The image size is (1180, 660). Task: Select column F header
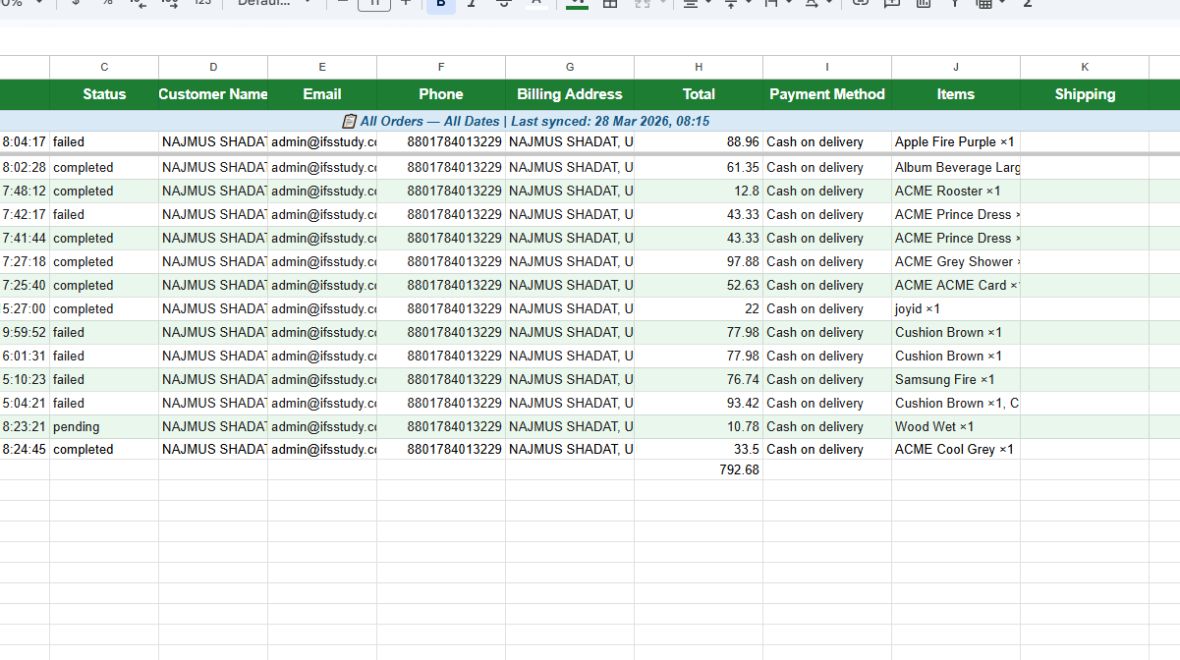pyautogui.click(x=441, y=67)
